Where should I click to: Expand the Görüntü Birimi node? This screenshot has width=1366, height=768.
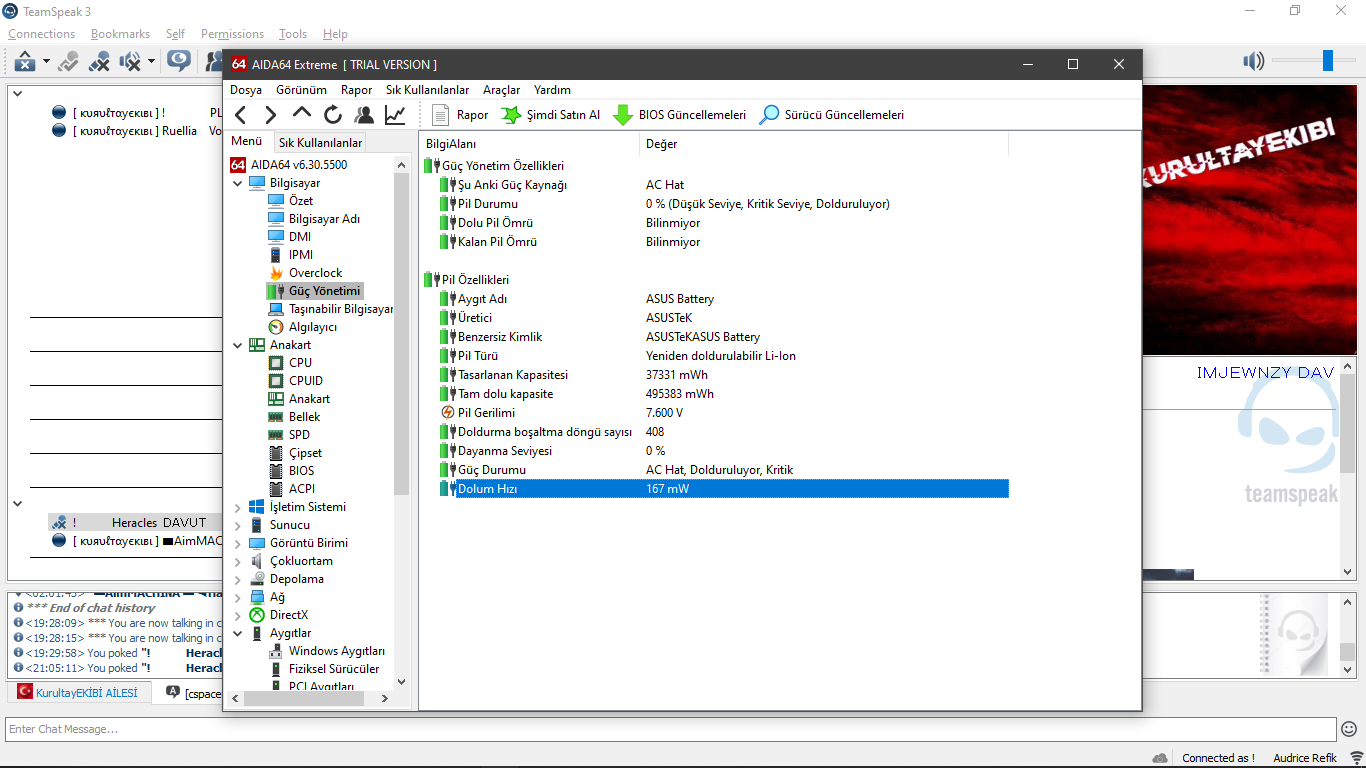(x=237, y=543)
